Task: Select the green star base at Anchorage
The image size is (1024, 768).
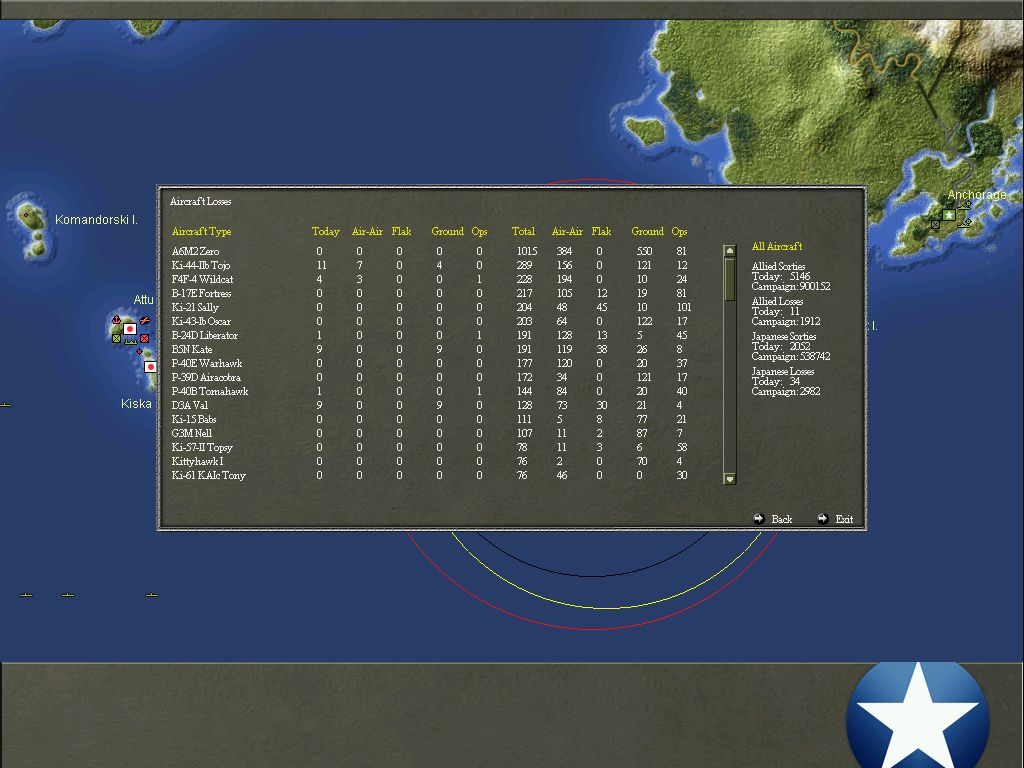Action: pos(949,215)
